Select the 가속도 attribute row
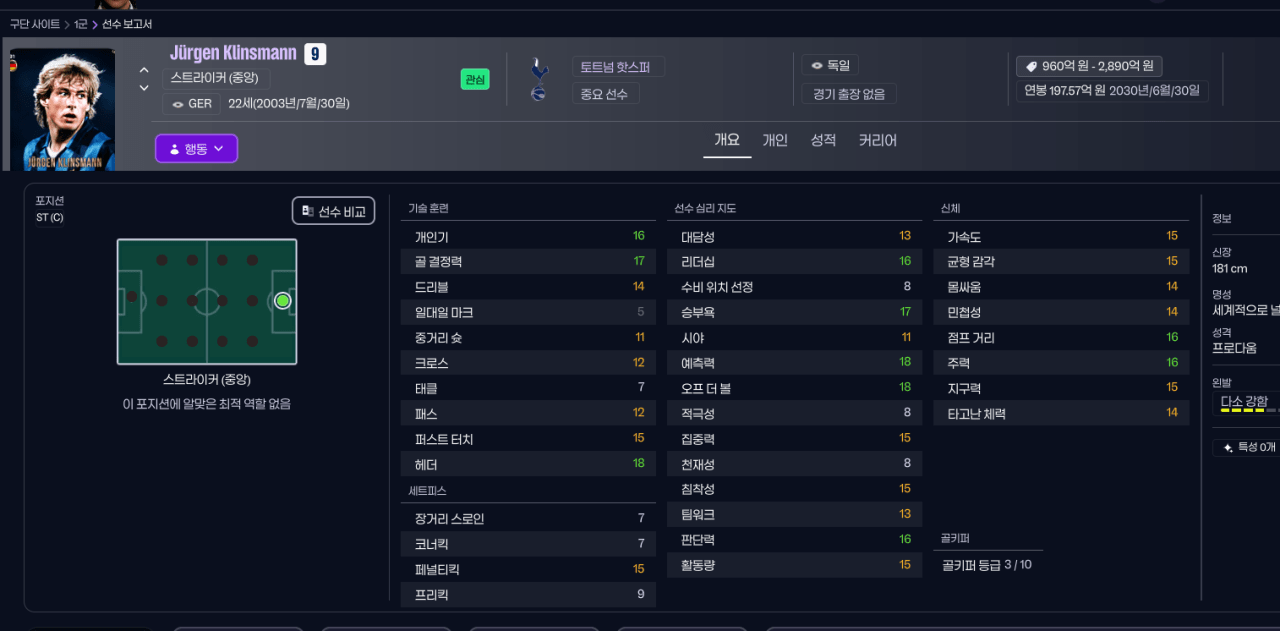Viewport: 1280px width, 631px height. pyautogui.click(x=1061, y=236)
